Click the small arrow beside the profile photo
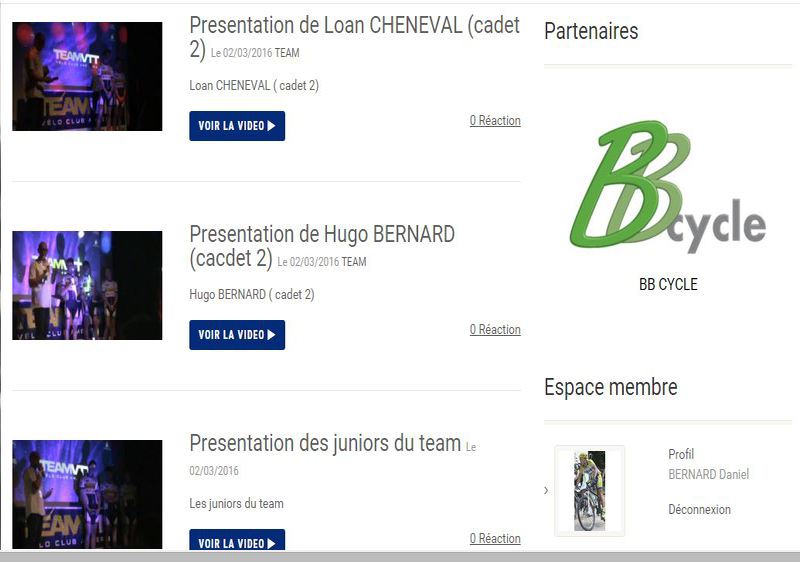 tap(546, 491)
